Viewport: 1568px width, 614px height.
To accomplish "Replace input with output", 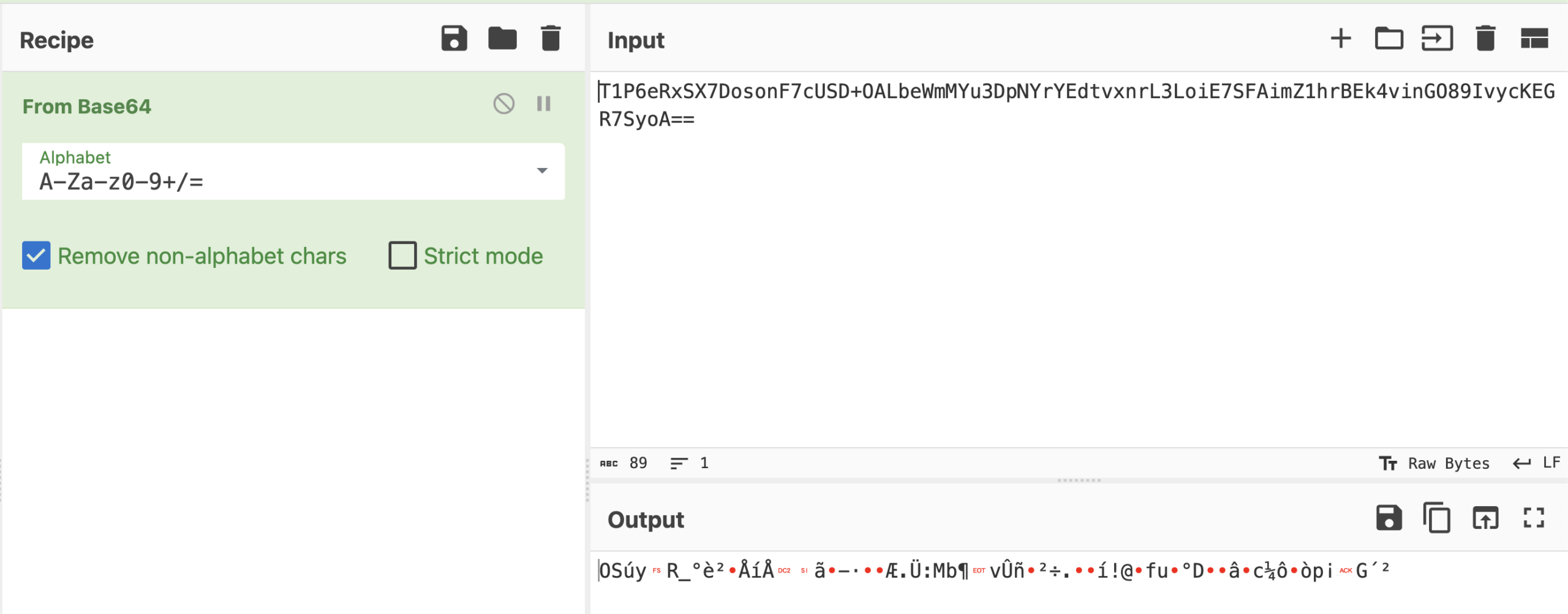I will coord(1485,518).
